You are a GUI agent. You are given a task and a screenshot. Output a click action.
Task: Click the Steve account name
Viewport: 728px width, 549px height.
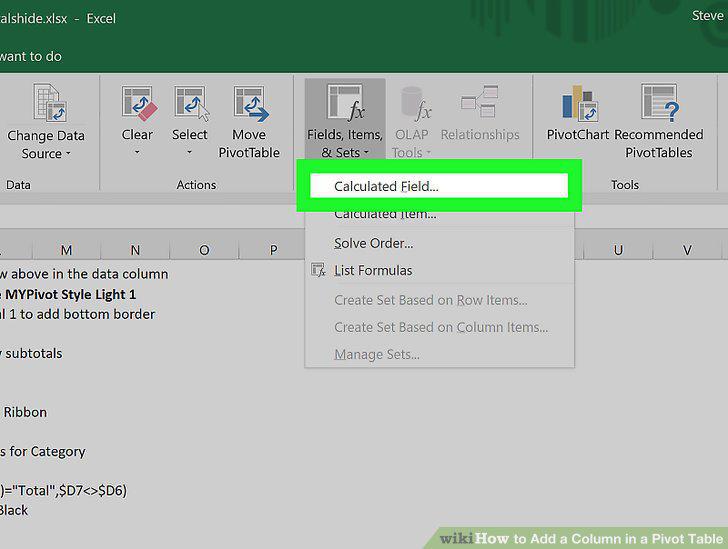[x=708, y=16]
